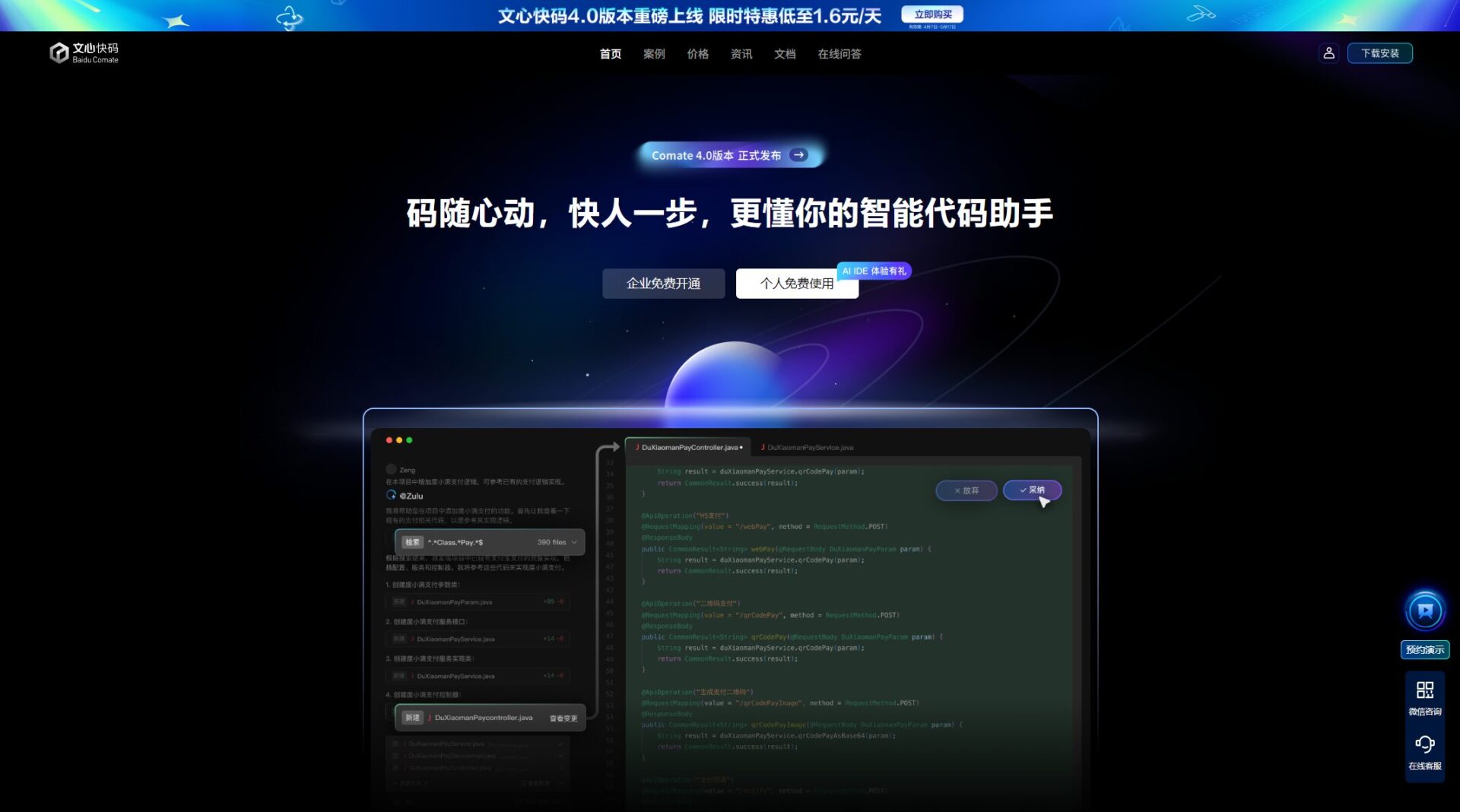Image resolution: width=1460 pixels, height=812 pixels.
Task: Switch to the DuXiaomanPayService.java tab
Action: (x=809, y=448)
